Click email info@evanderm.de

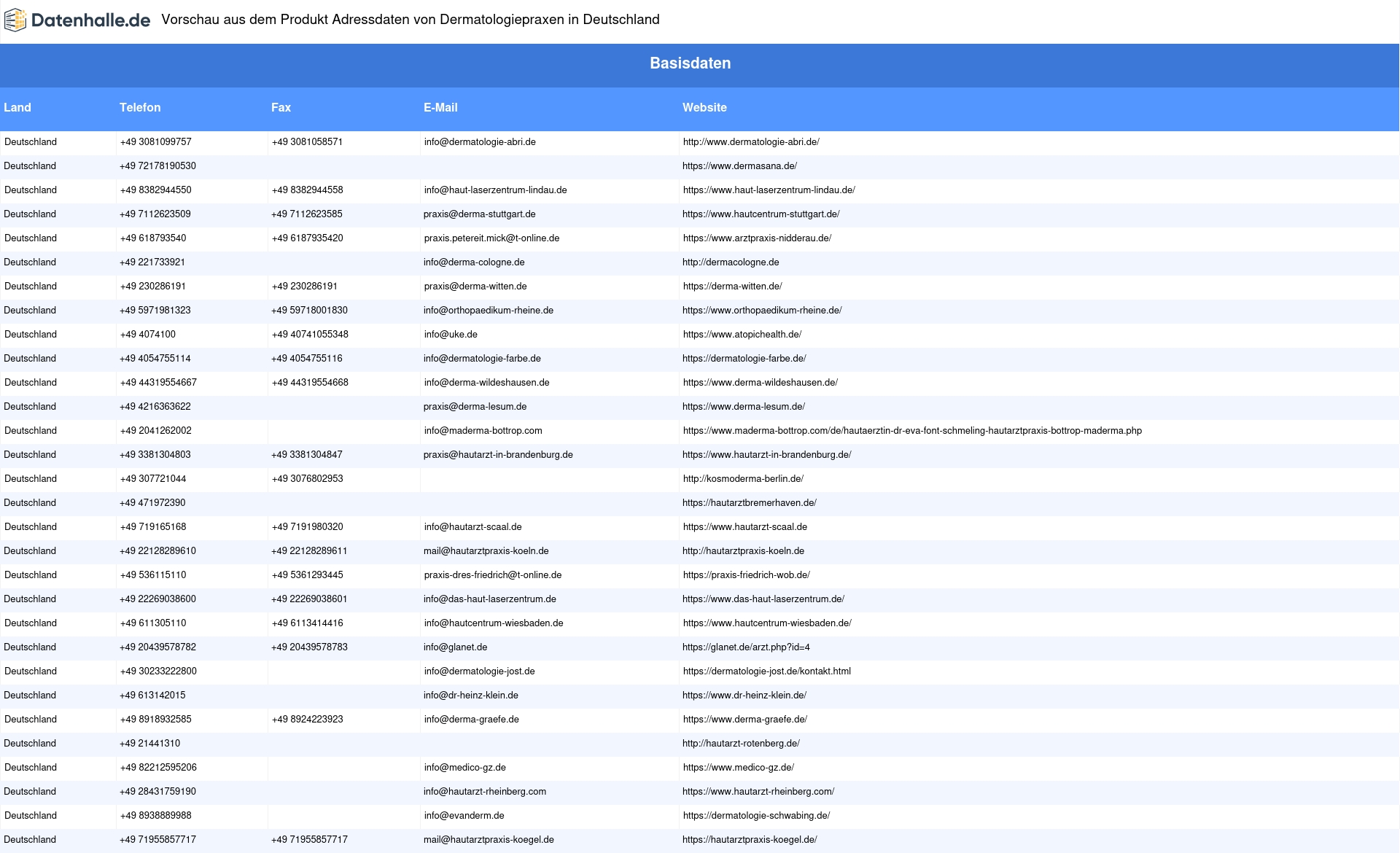(464, 816)
